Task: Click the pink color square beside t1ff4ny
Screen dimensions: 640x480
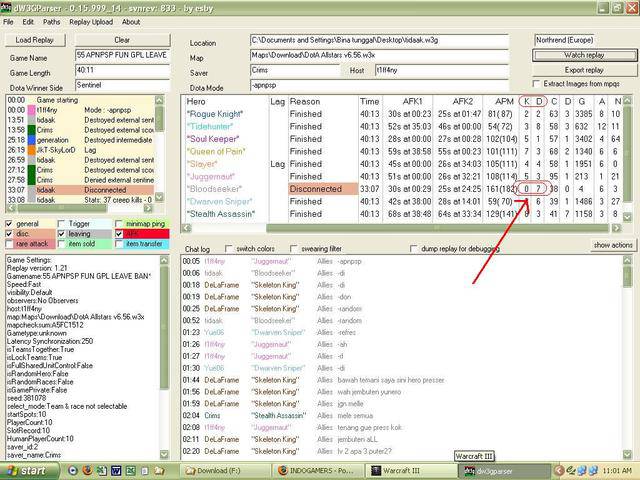Action: click(x=31, y=110)
